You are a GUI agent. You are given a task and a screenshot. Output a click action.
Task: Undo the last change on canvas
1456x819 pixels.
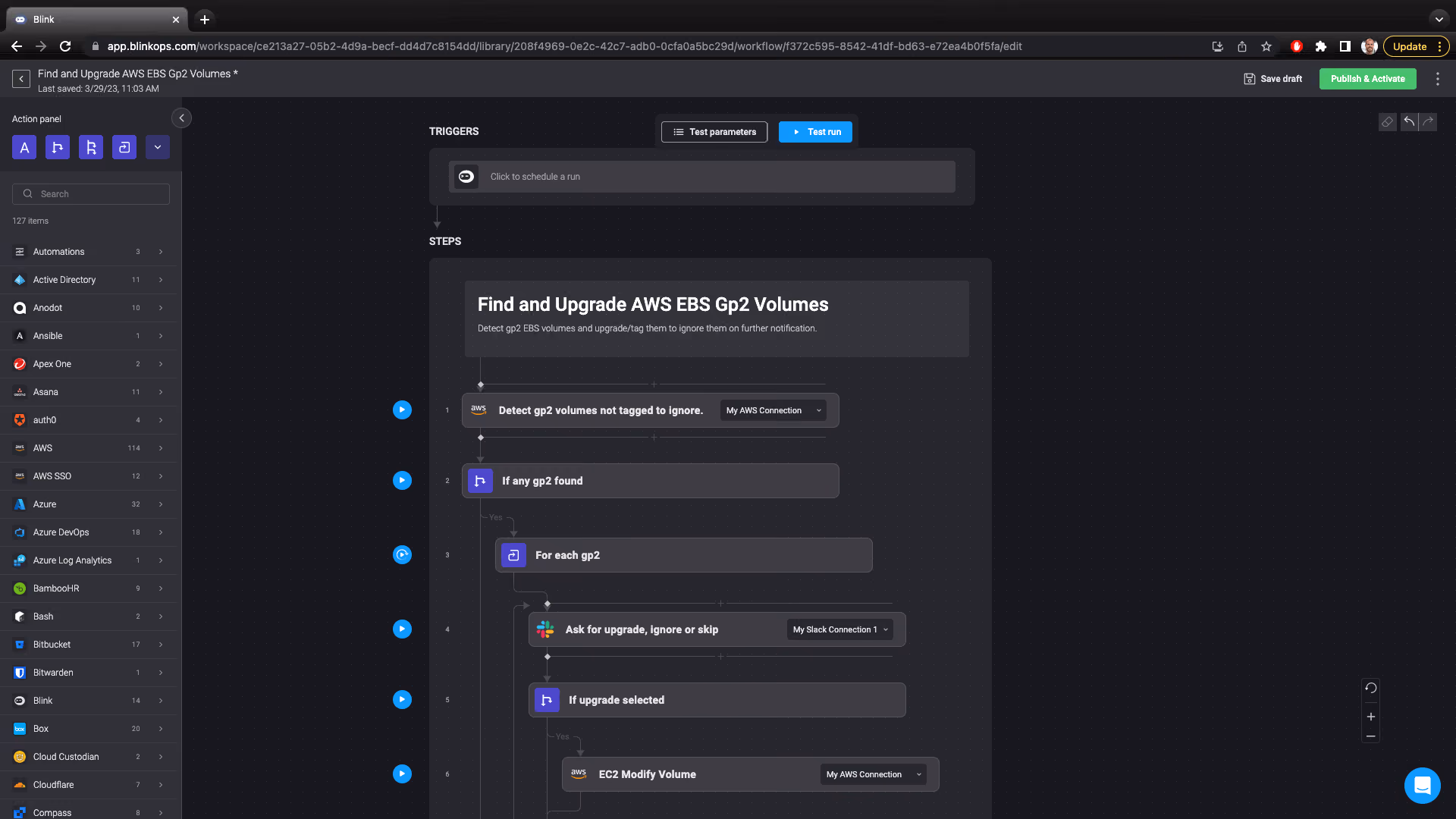[x=1409, y=122]
